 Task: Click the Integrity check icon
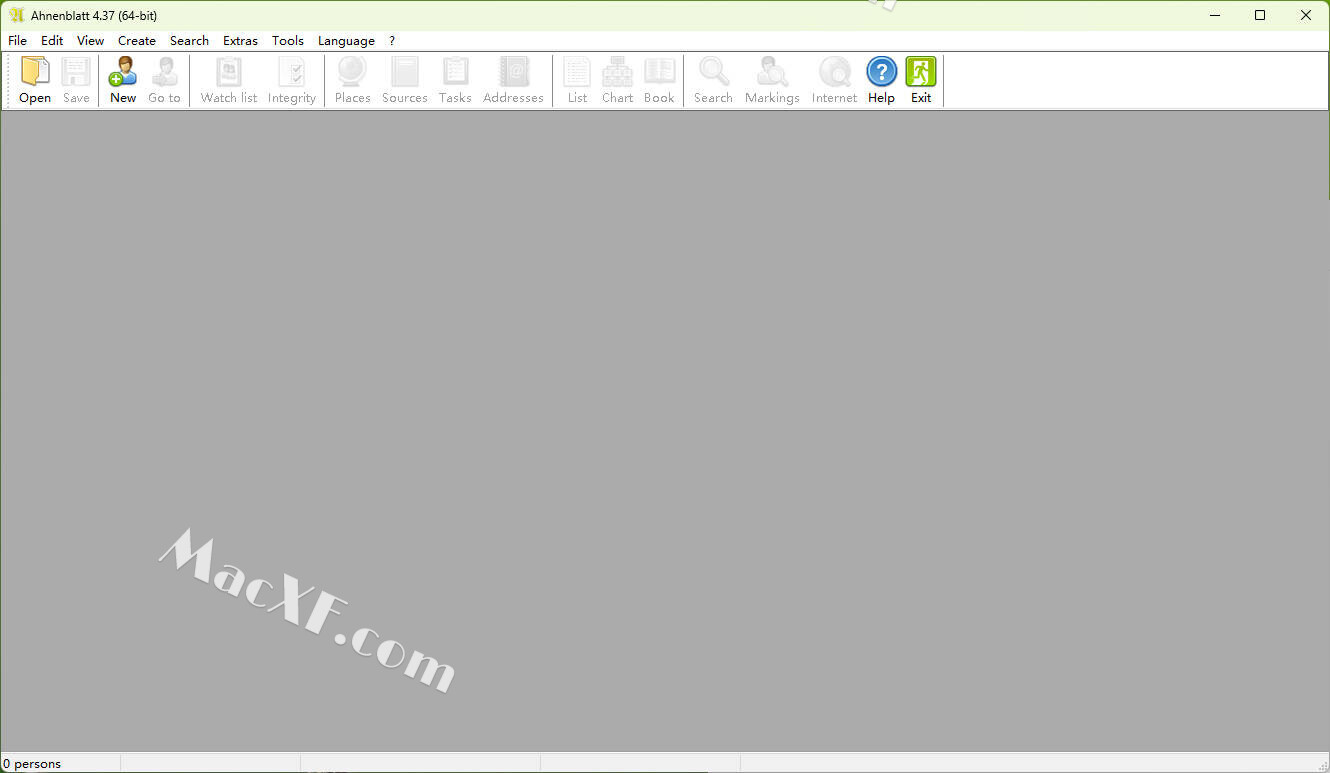pyautogui.click(x=292, y=73)
